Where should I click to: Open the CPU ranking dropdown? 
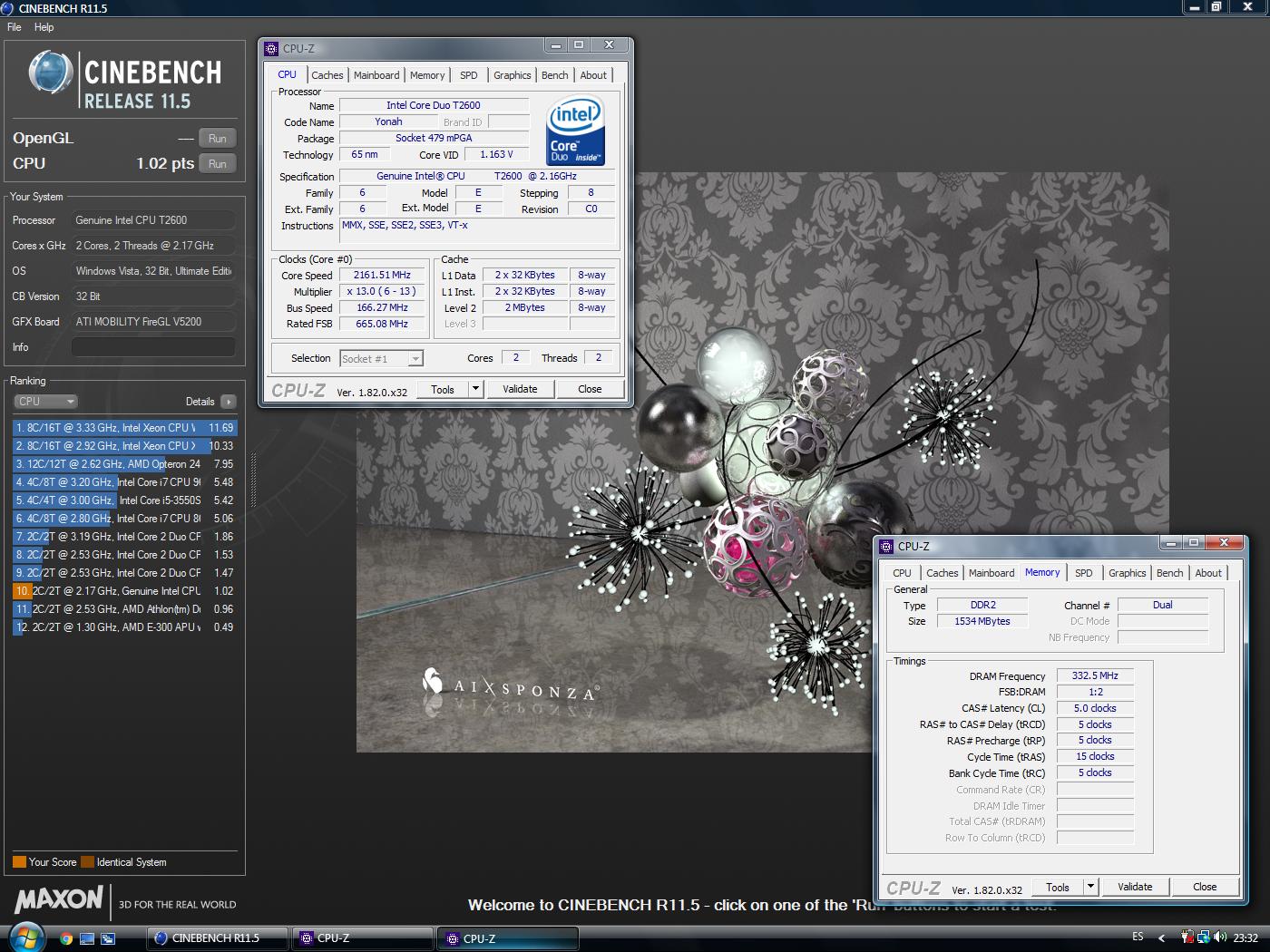coord(45,401)
